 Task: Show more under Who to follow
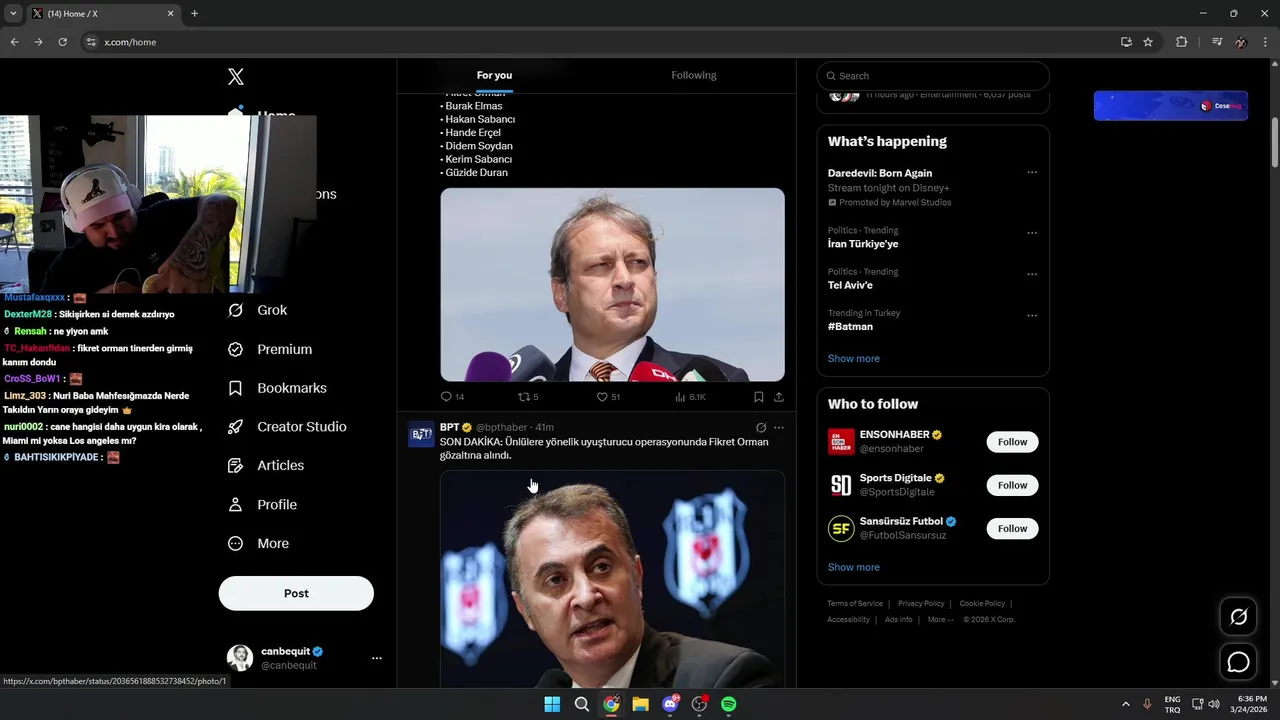click(854, 567)
